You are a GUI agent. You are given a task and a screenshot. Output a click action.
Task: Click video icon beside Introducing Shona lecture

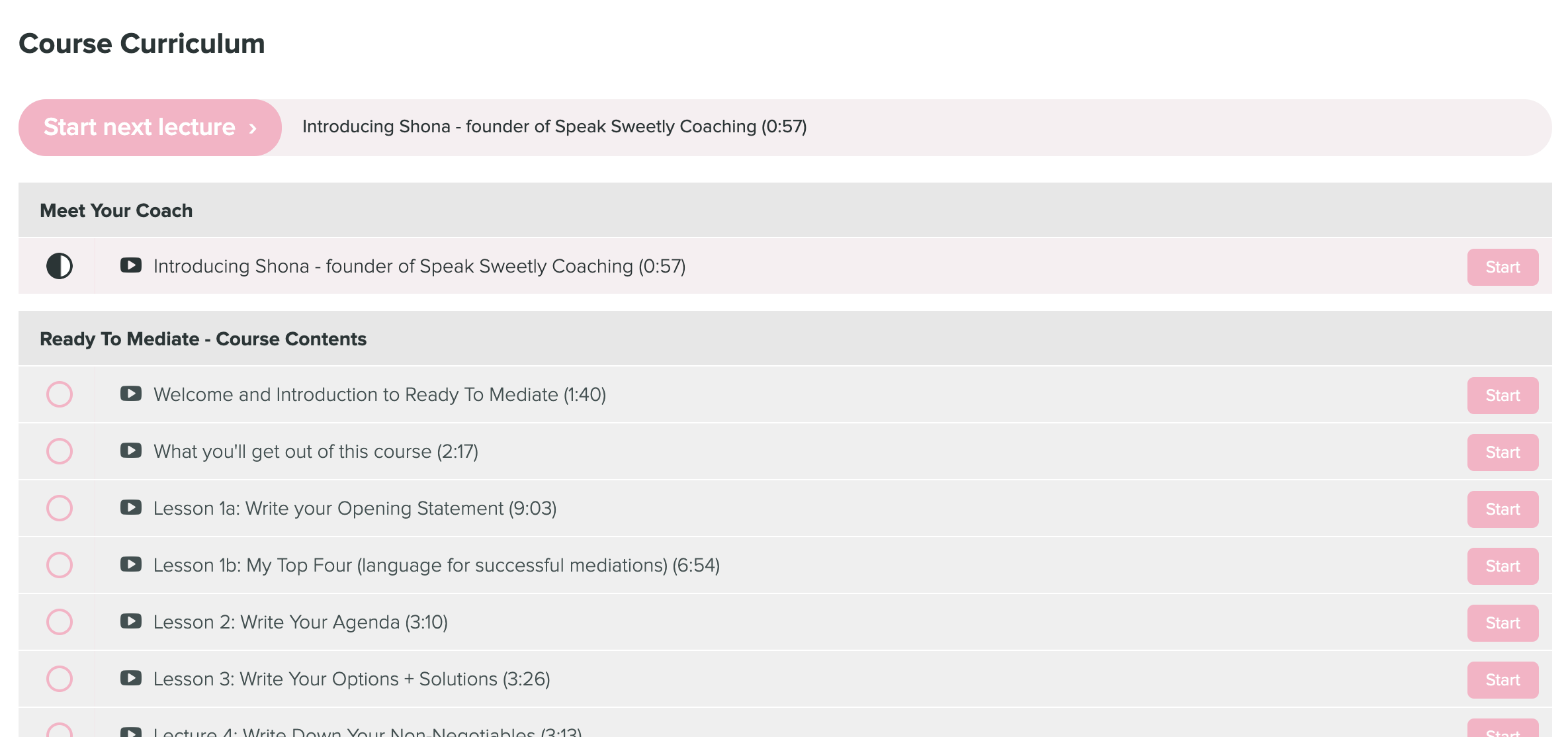click(131, 265)
